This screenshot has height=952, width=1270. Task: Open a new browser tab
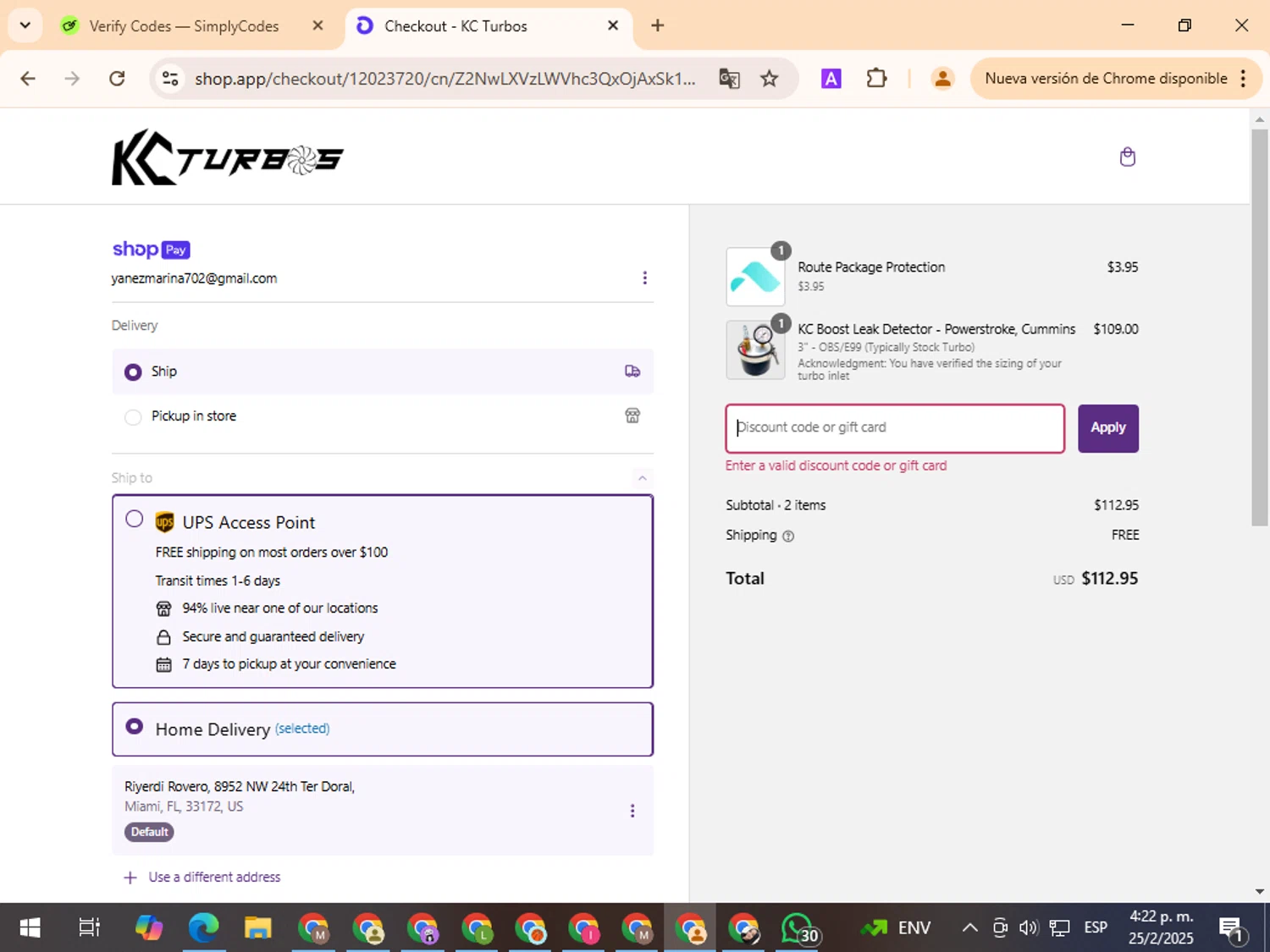click(x=657, y=25)
